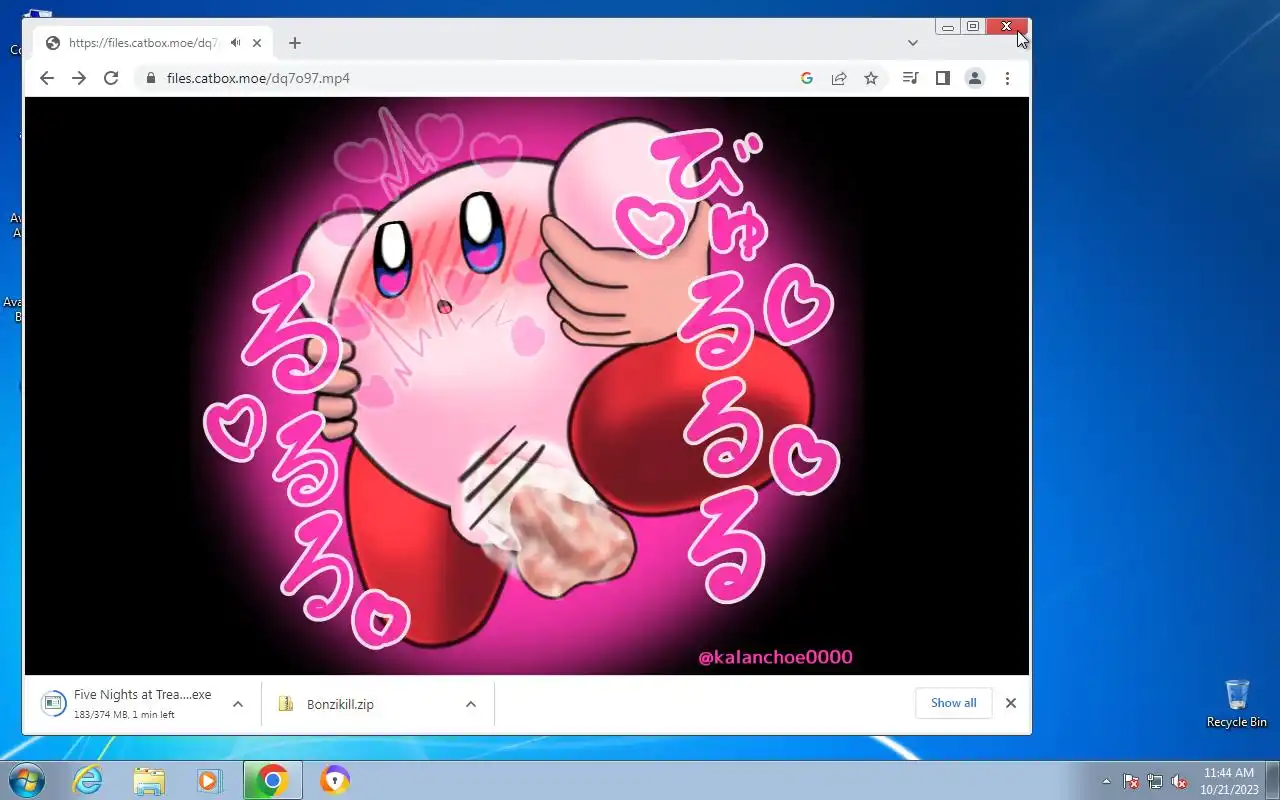
Task: Open the Windows Start menu
Action: (x=27, y=780)
